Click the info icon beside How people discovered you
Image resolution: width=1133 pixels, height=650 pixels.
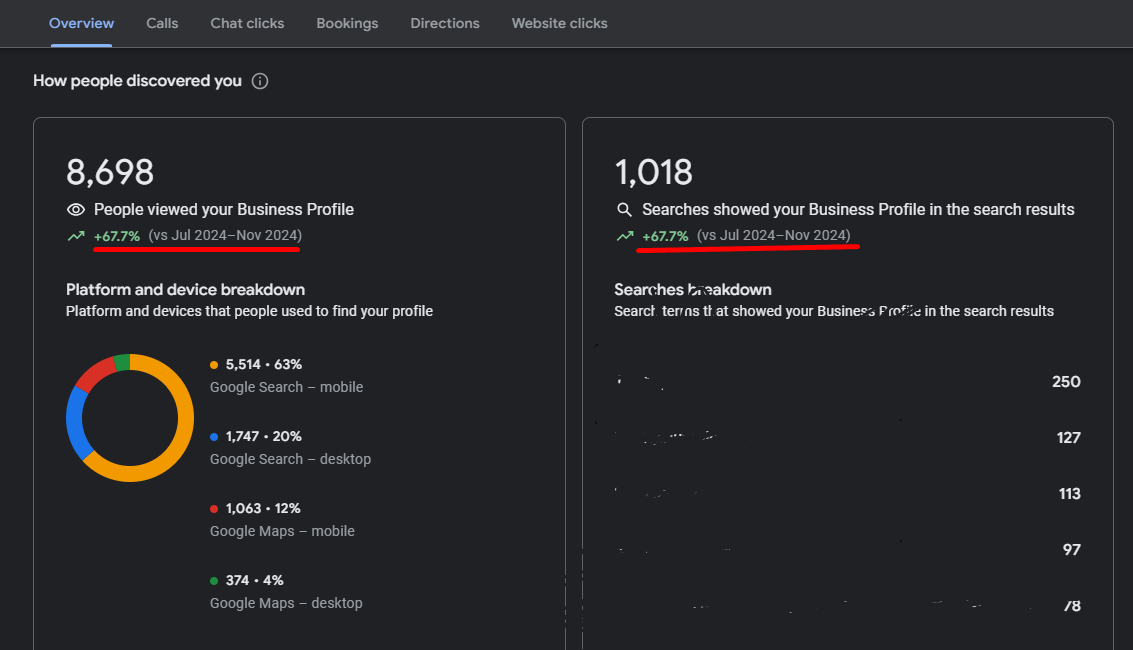pos(260,81)
